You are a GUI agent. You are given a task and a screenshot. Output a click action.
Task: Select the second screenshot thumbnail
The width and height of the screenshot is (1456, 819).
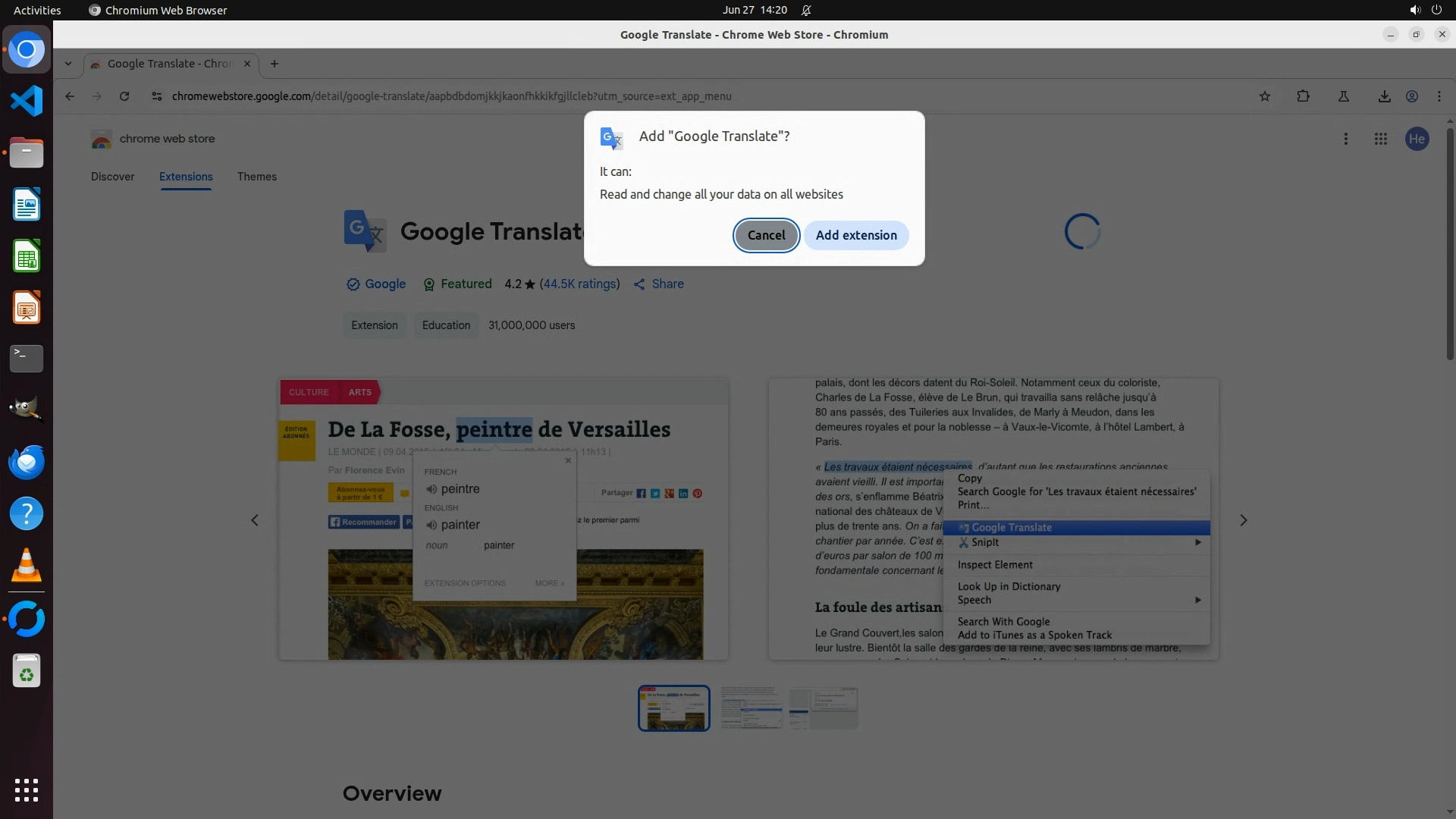(x=751, y=708)
